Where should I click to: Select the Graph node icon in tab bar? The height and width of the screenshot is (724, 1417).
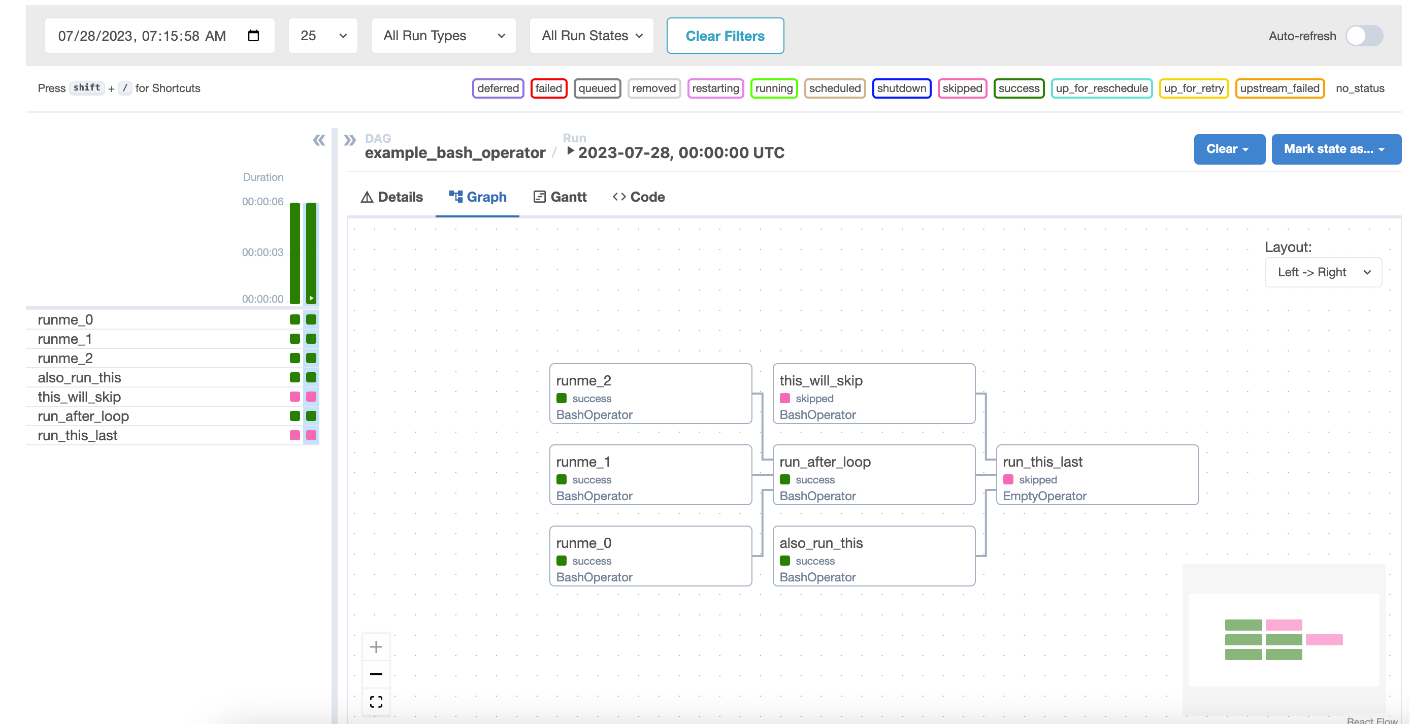click(455, 196)
